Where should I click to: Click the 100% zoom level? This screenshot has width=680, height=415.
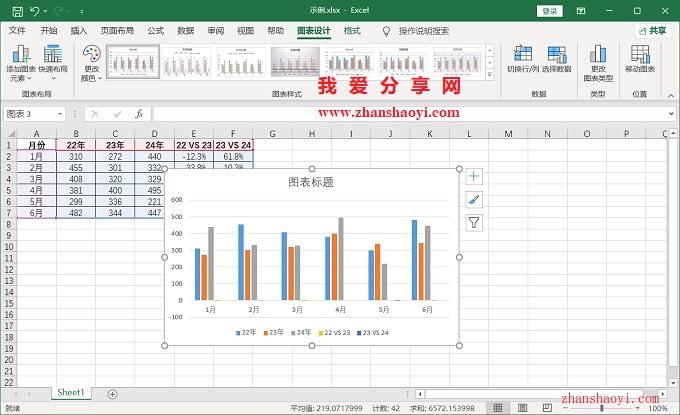(658, 408)
